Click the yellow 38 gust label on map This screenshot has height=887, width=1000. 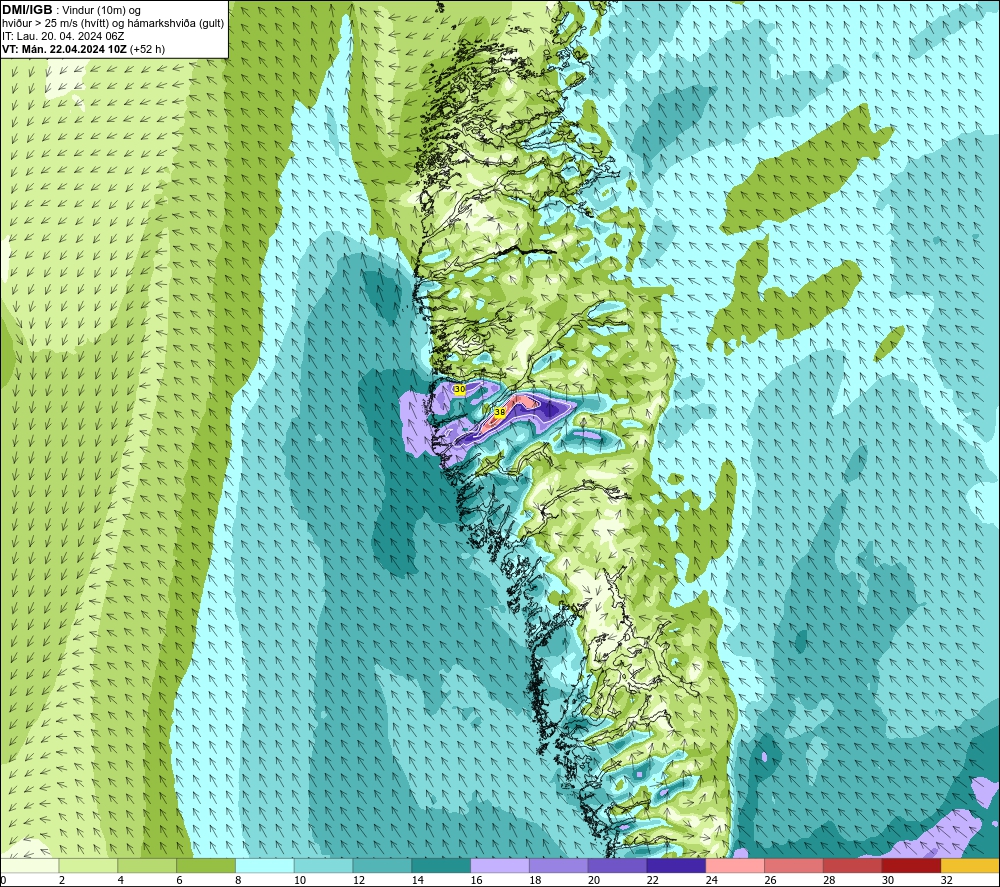500,413
